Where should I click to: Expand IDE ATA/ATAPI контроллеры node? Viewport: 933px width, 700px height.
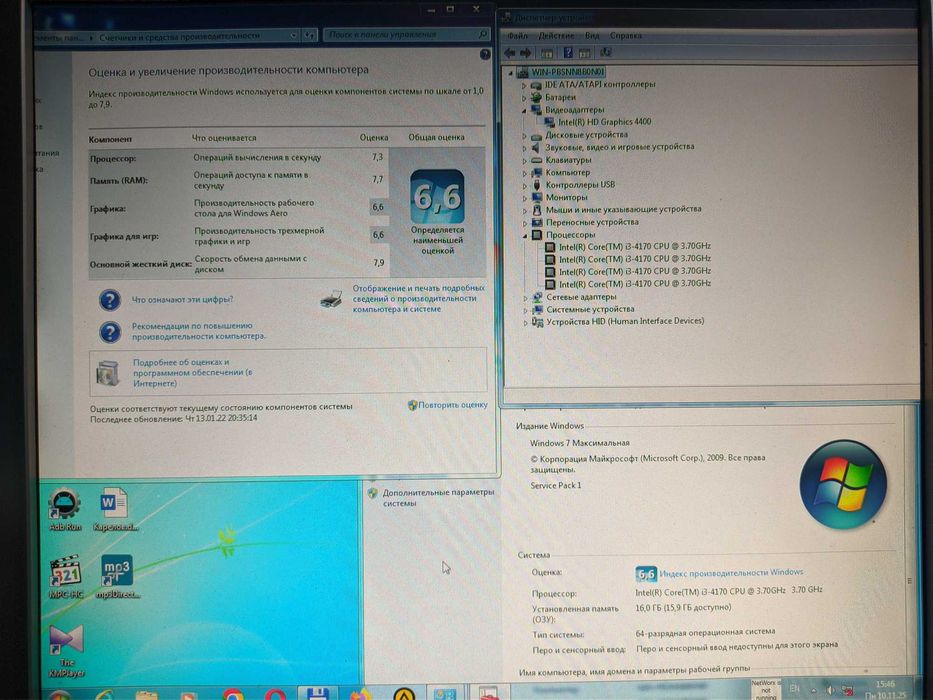[x=524, y=85]
